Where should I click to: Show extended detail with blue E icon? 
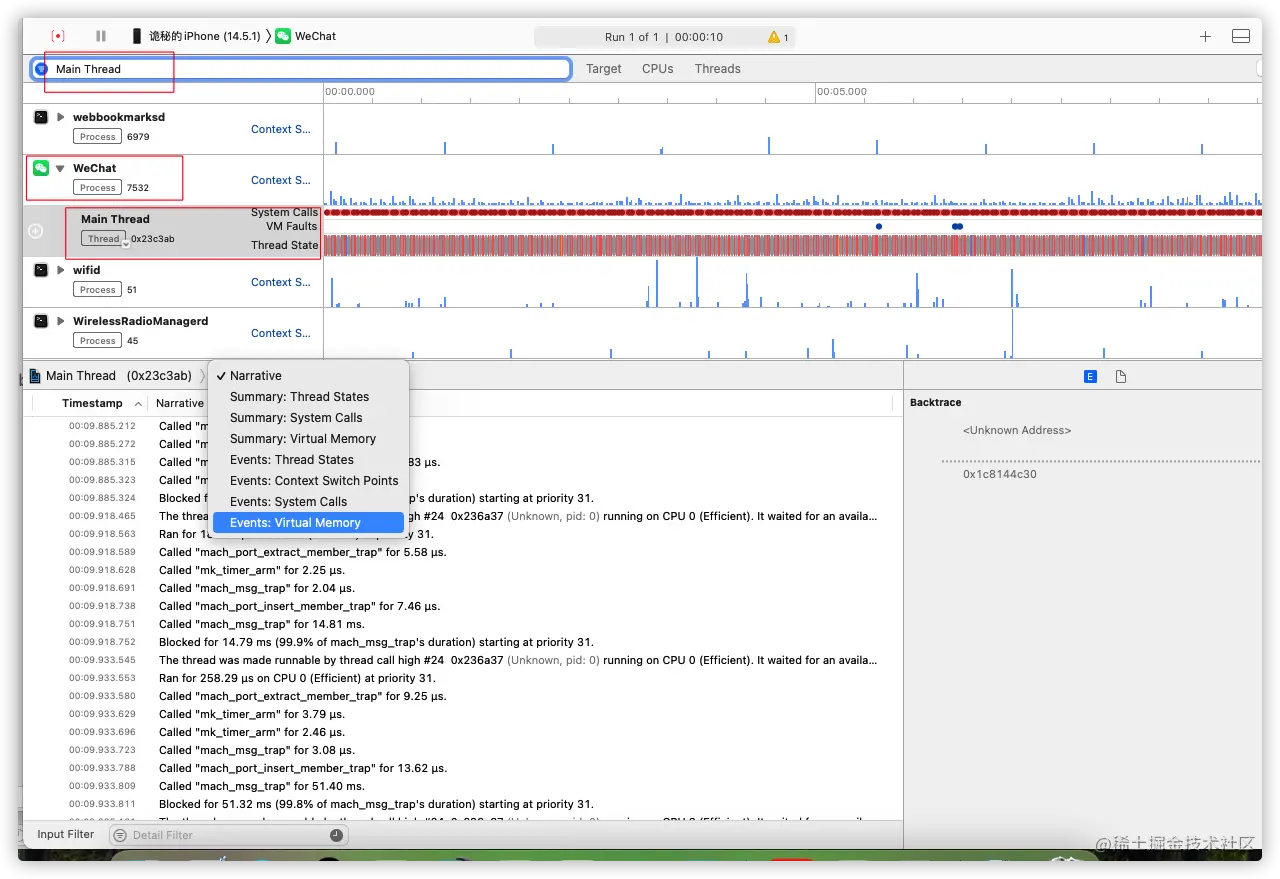click(1090, 376)
